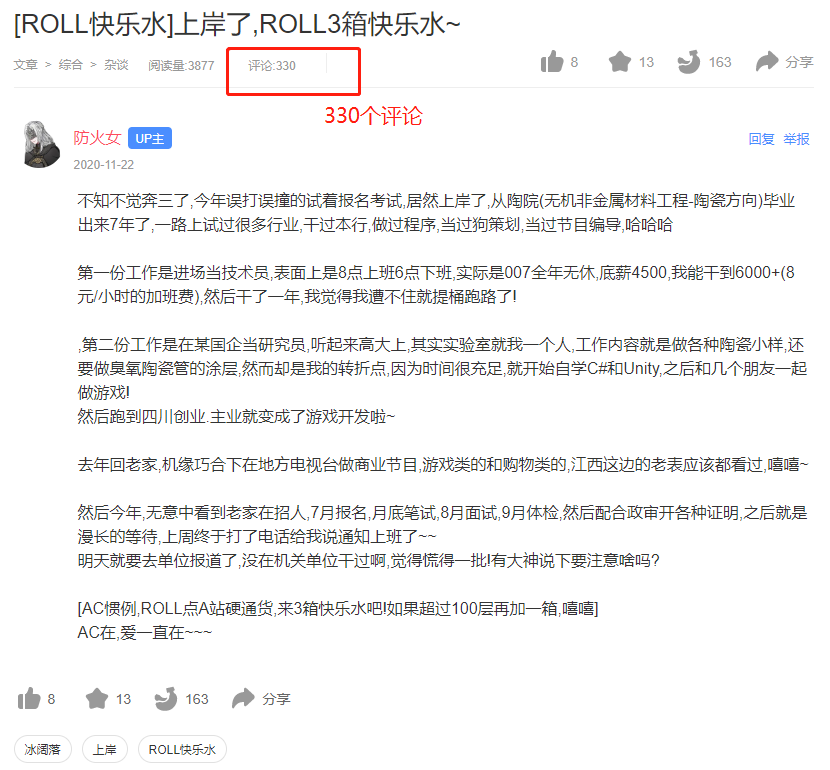830x770 pixels.
Task: Share the article via top share arrow
Action: (767, 62)
